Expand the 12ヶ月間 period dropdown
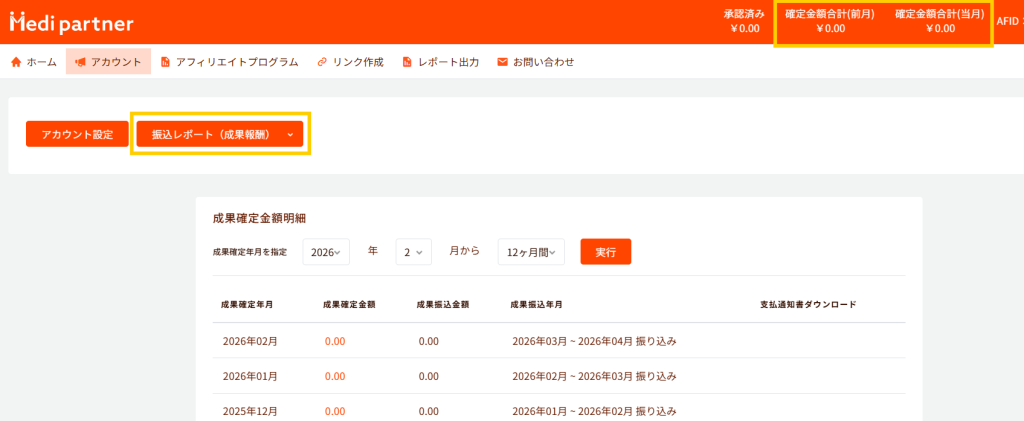Image resolution: width=1024 pixels, height=421 pixels. pos(531,252)
